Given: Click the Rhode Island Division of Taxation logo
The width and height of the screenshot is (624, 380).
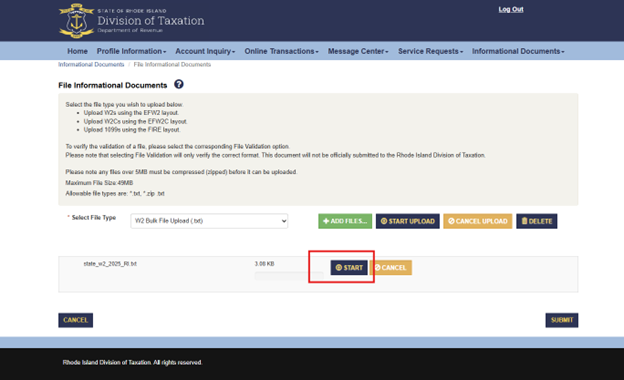Looking at the screenshot, I should coord(131,21).
